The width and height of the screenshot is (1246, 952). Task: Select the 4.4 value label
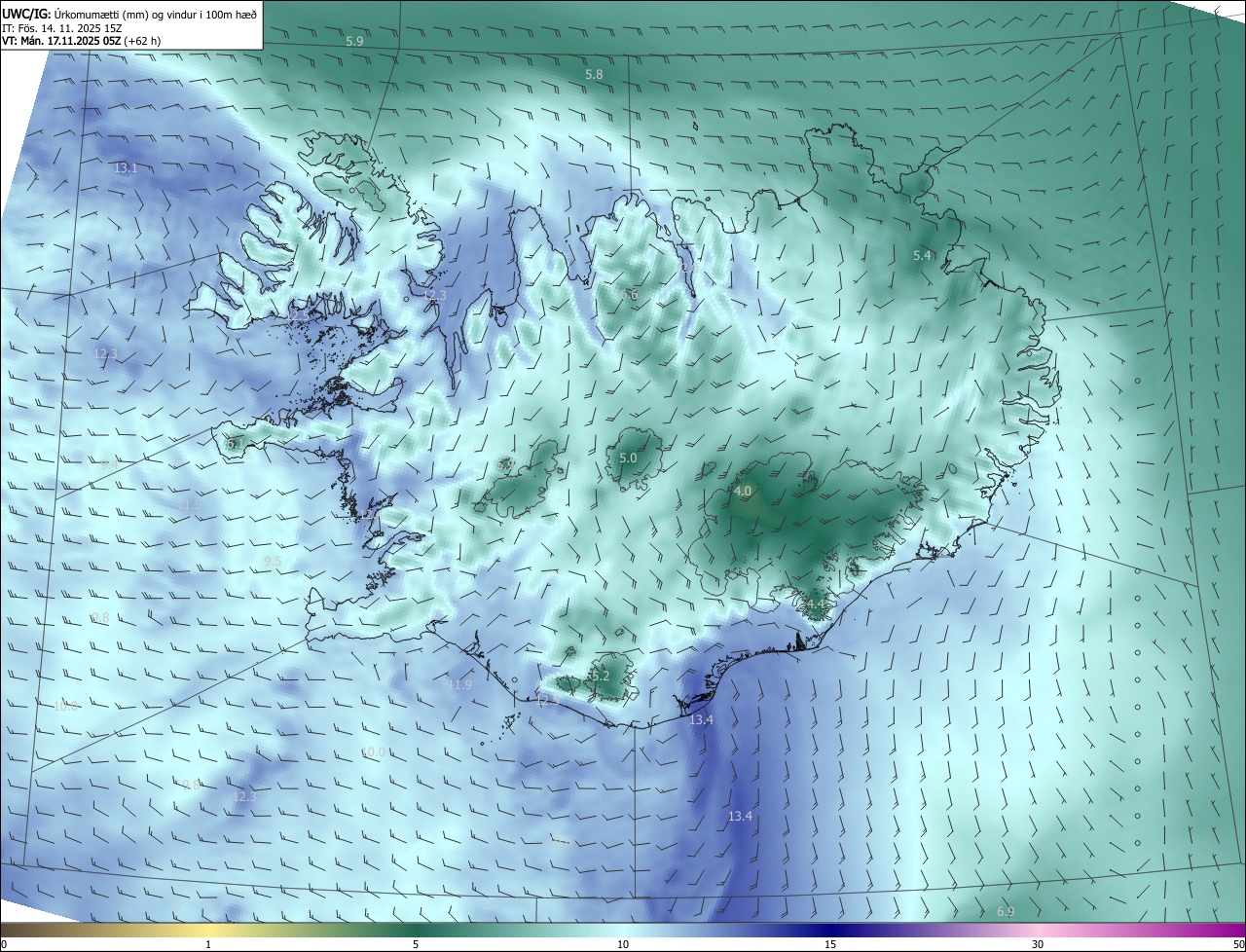815,604
